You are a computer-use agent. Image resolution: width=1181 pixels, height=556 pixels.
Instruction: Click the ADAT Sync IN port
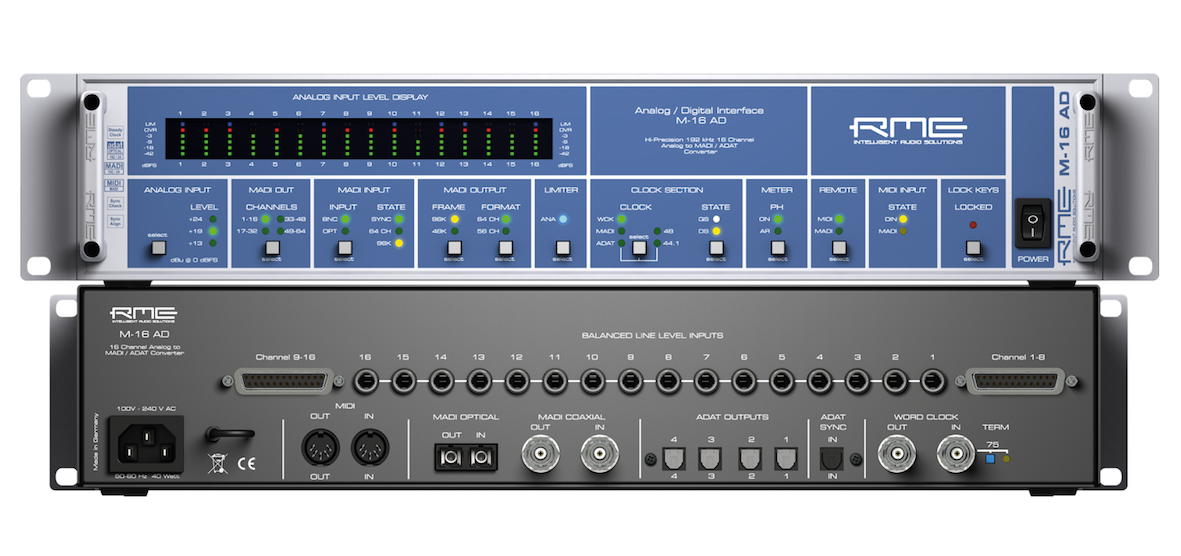832,458
